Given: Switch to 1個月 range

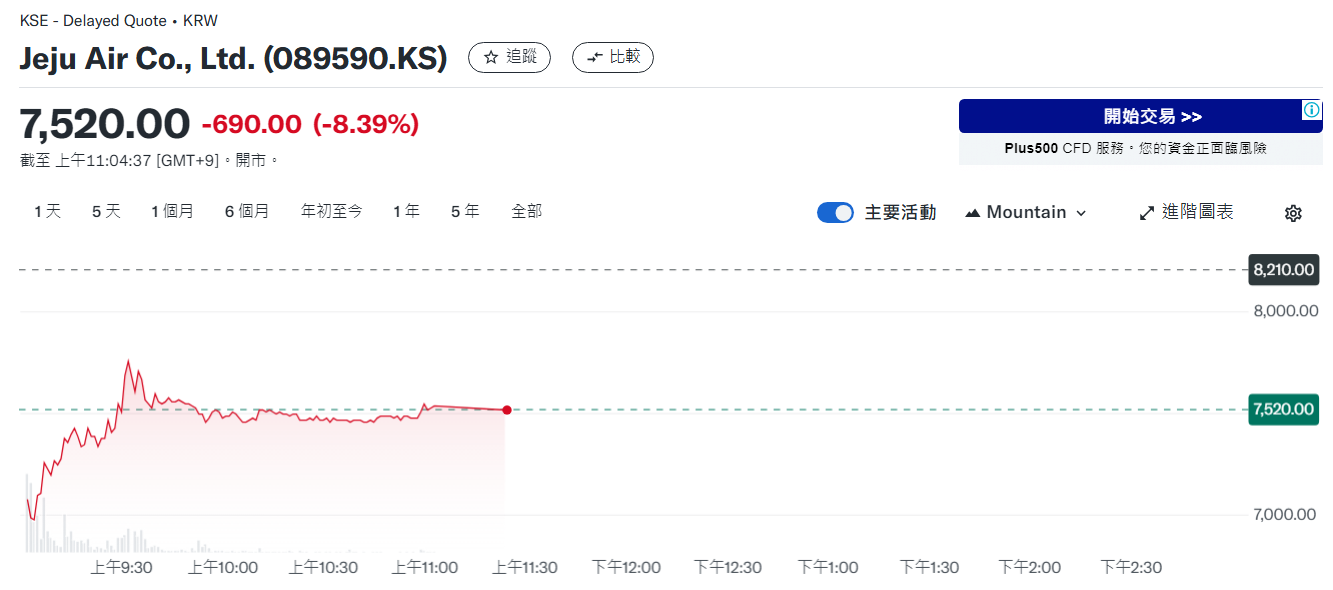Looking at the screenshot, I should tap(172, 211).
